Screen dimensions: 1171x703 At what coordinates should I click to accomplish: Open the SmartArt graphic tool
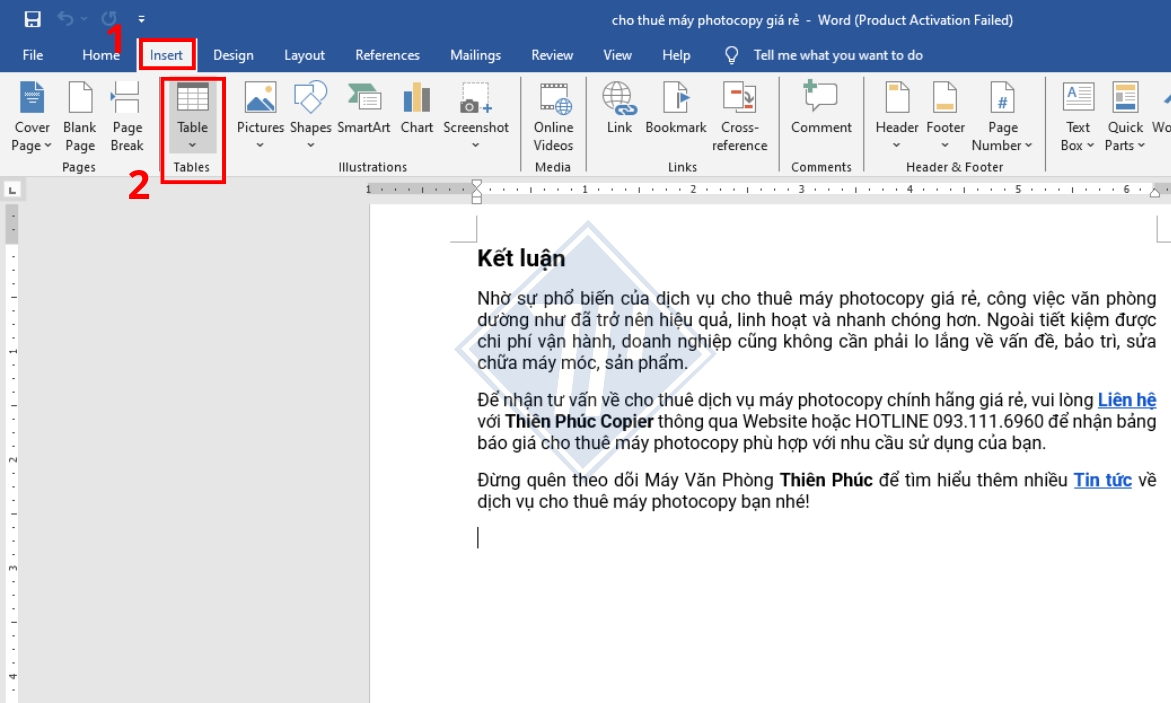point(364,110)
